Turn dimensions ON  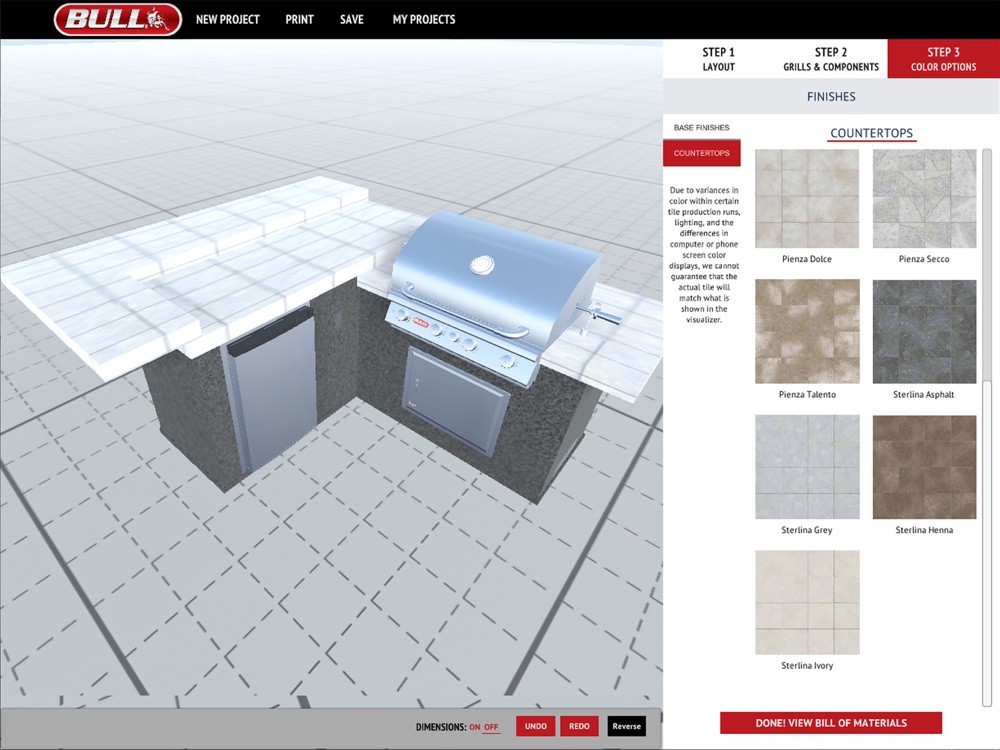(474, 727)
